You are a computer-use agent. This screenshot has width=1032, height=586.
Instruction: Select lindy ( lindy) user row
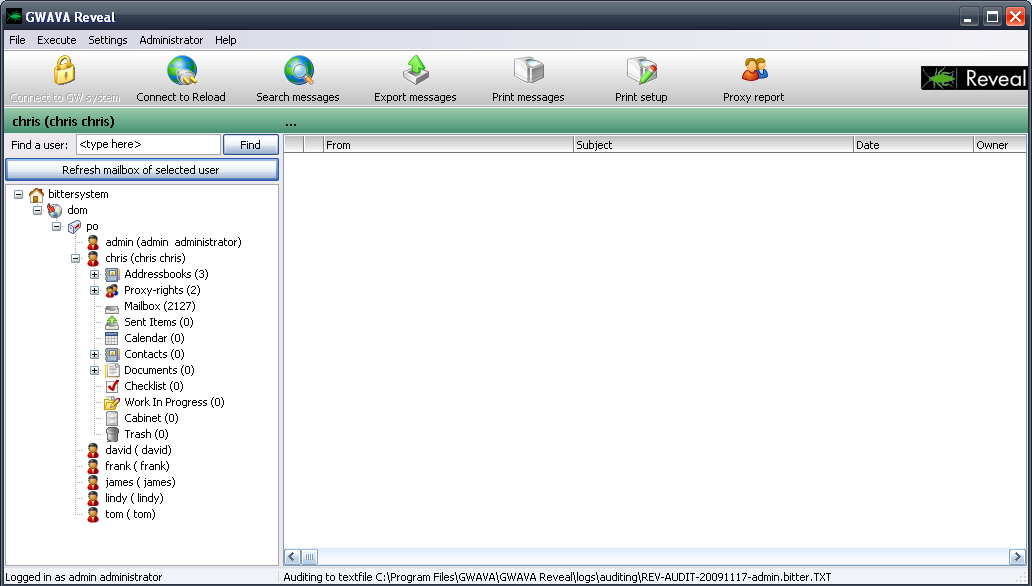(134, 498)
